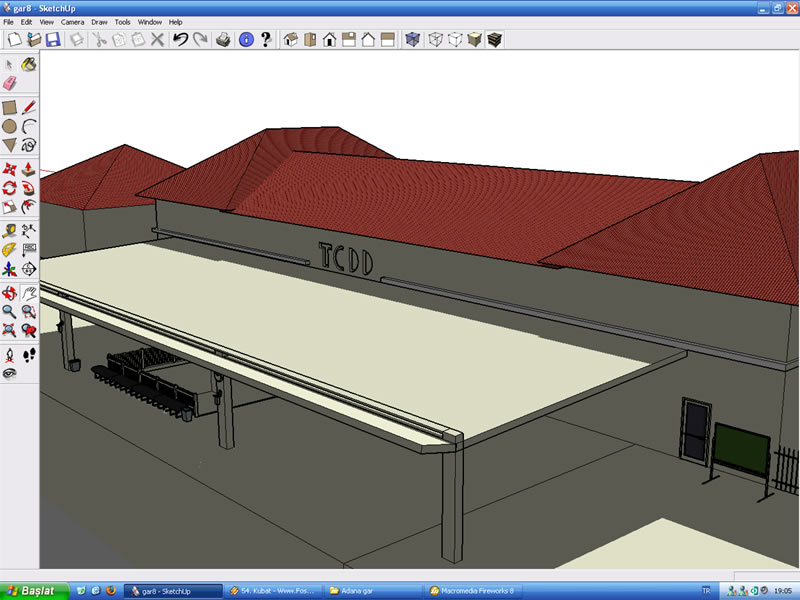The height and width of the screenshot is (600, 800).
Task: Open the Edit menu
Action: [26, 22]
